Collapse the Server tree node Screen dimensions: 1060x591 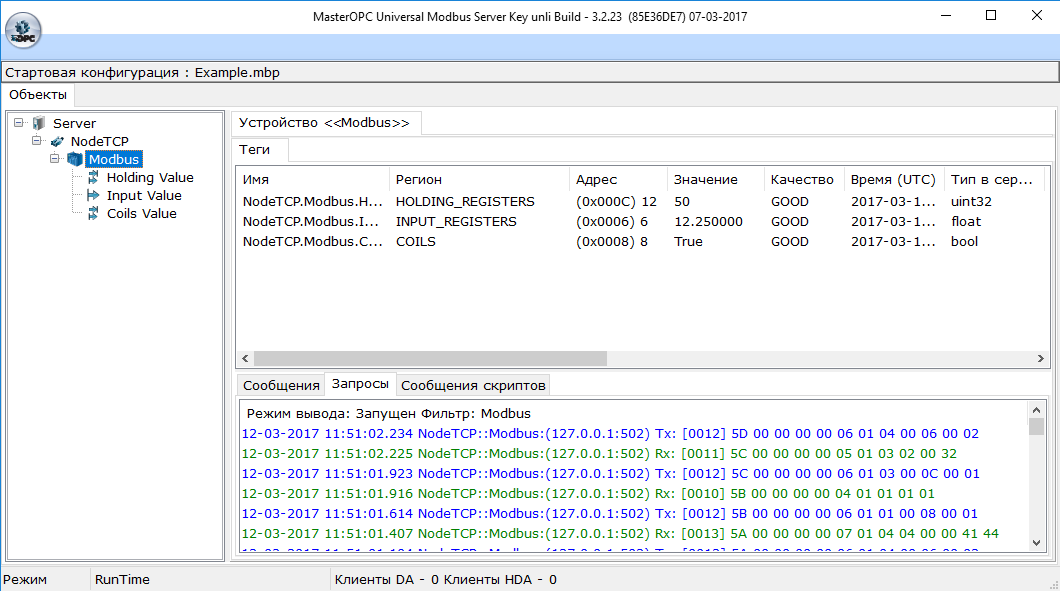tap(19, 123)
